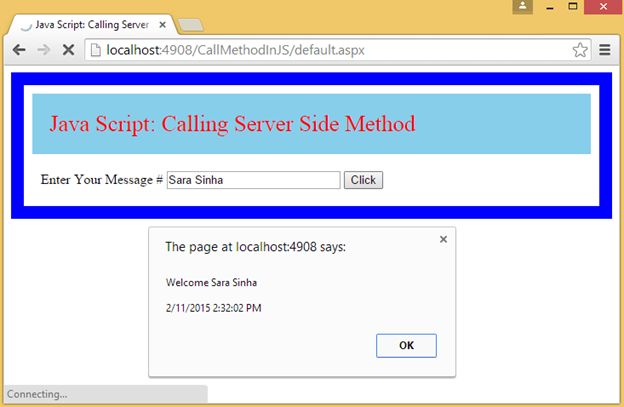Viewport: 624px width, 407px height.
Task: Click the page icon in the address bar
Action: [96, 50]
